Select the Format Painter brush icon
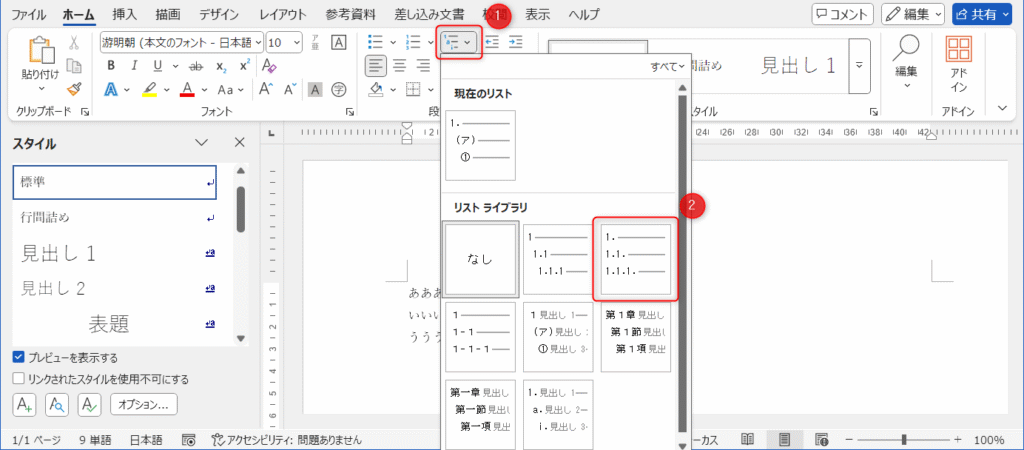The height and width of the screenshot is (450, 1024). [x=74, y=89]
